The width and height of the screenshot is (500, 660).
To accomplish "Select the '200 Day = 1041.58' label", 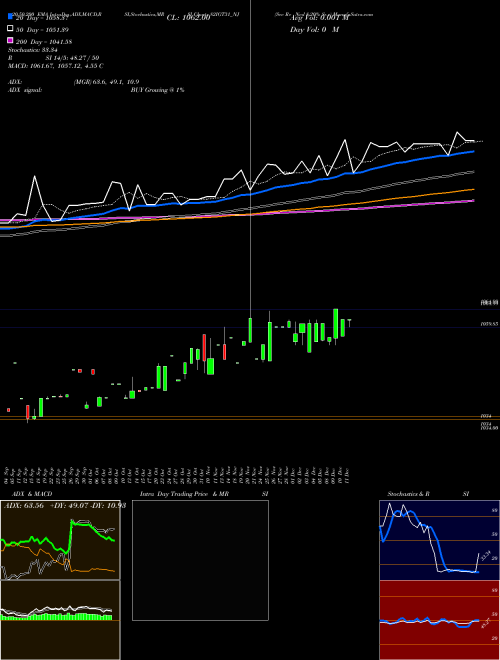I will tap(44, 42).
